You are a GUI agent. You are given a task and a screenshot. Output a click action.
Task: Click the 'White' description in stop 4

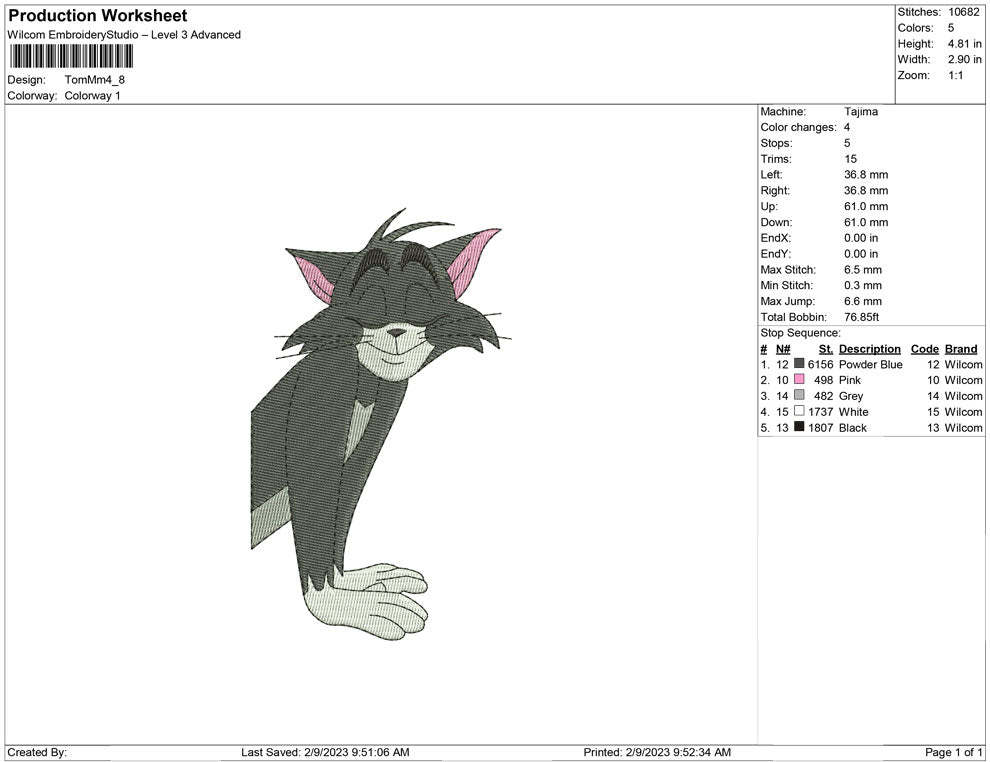[853, 412]
